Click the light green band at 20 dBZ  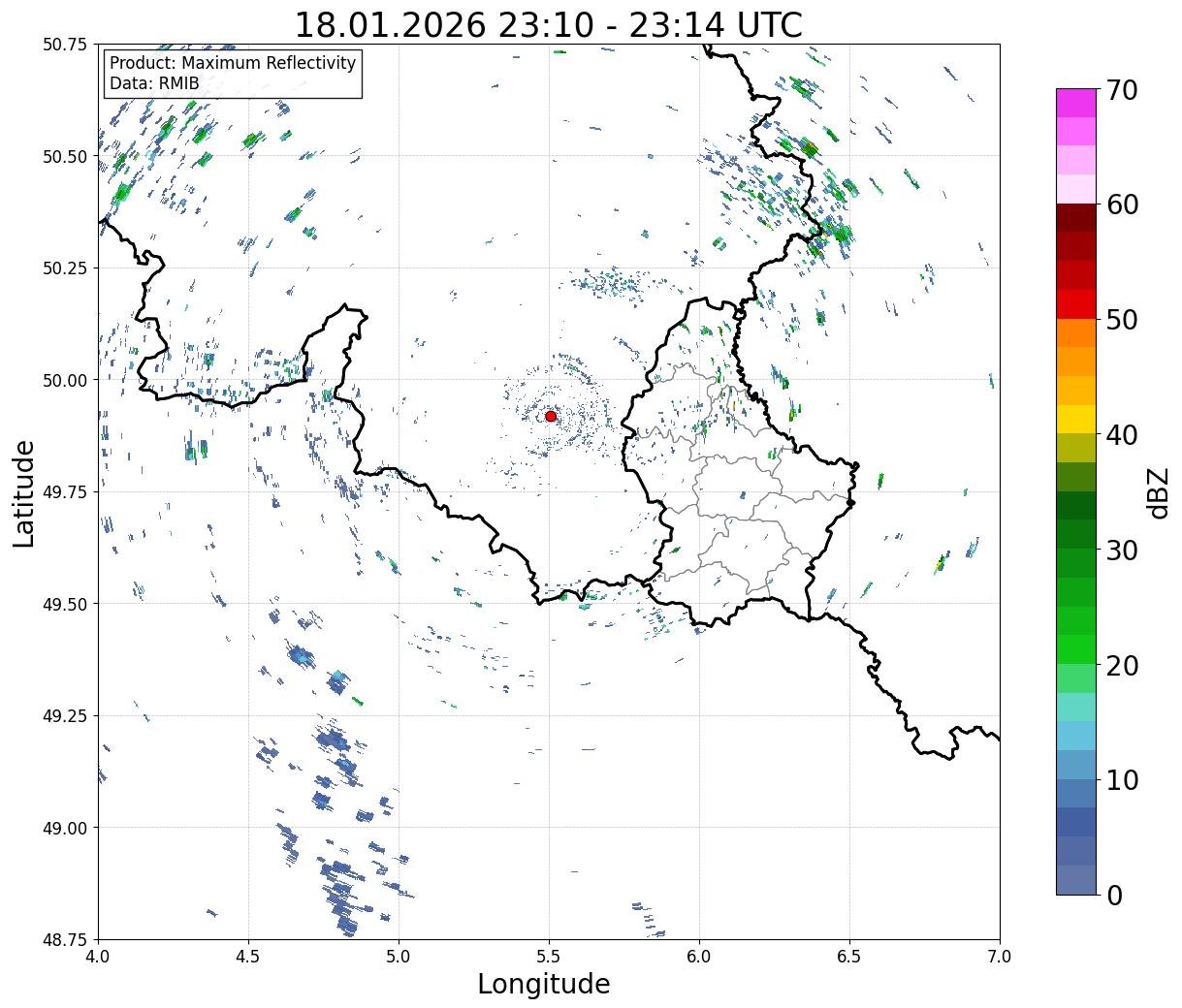point(1075,677)
